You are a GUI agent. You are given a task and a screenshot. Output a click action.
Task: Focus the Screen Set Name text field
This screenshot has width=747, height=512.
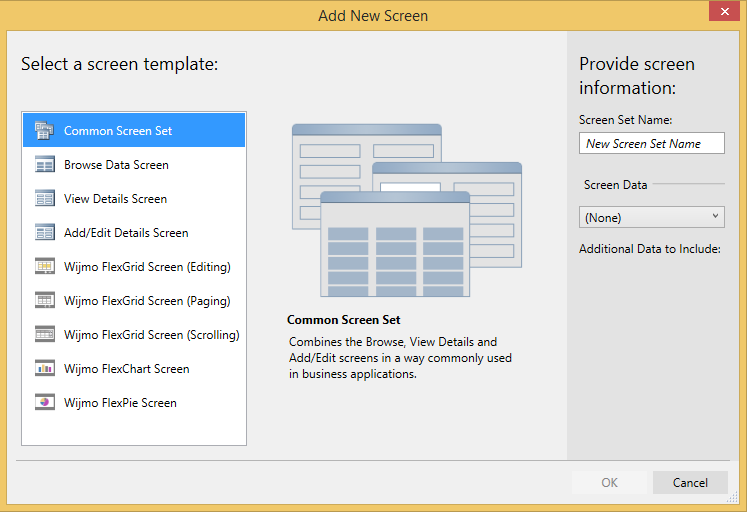(651, 143)
